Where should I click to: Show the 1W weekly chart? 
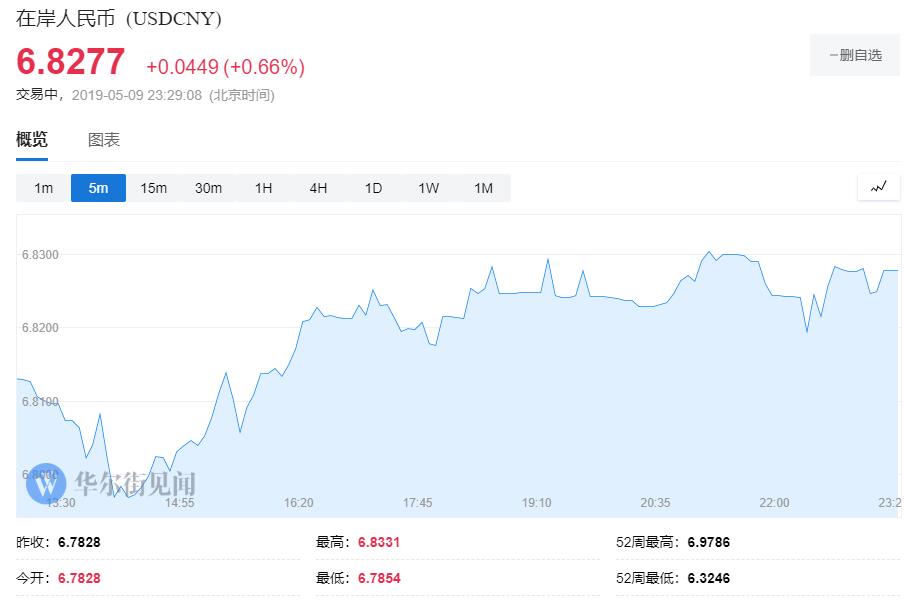(428, 188)
